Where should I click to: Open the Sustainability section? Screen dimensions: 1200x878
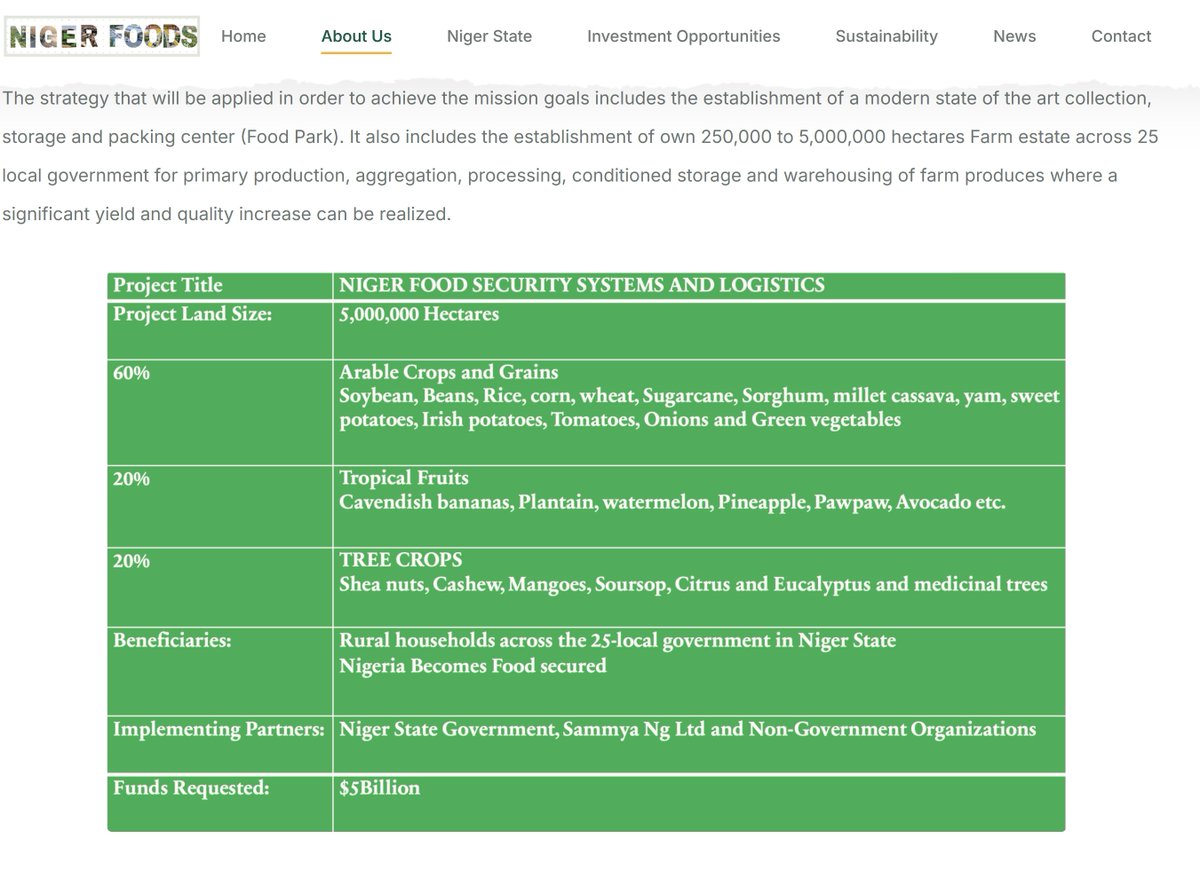pos(886,36)
